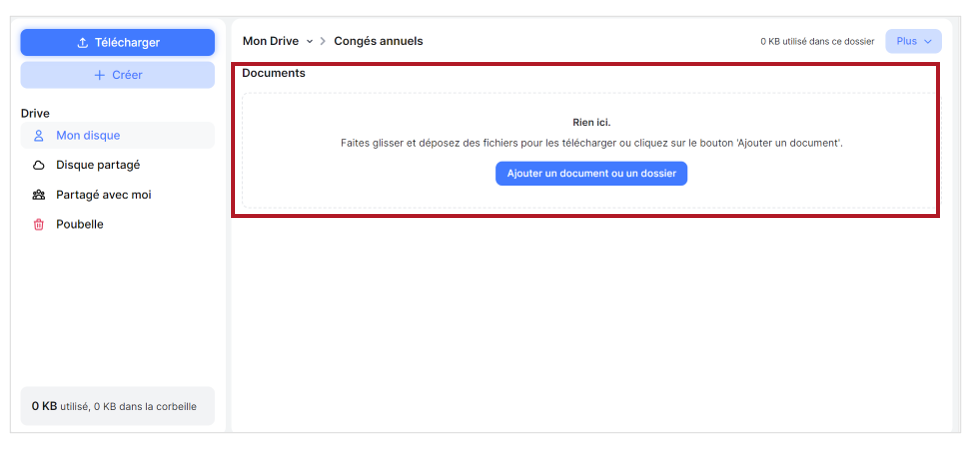Click Ajouter un document ou un dossier
The height and width of the screenshot is (454, 978).
[x=591, y=173]
